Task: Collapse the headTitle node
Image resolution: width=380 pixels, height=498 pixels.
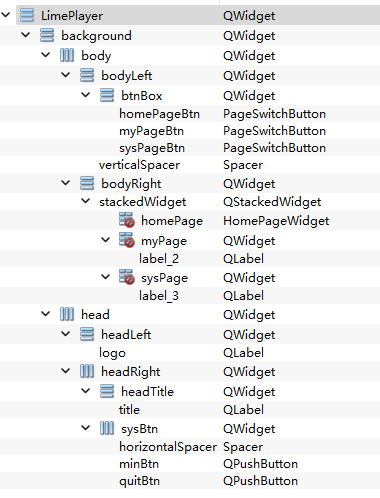Action: point(86,390)
